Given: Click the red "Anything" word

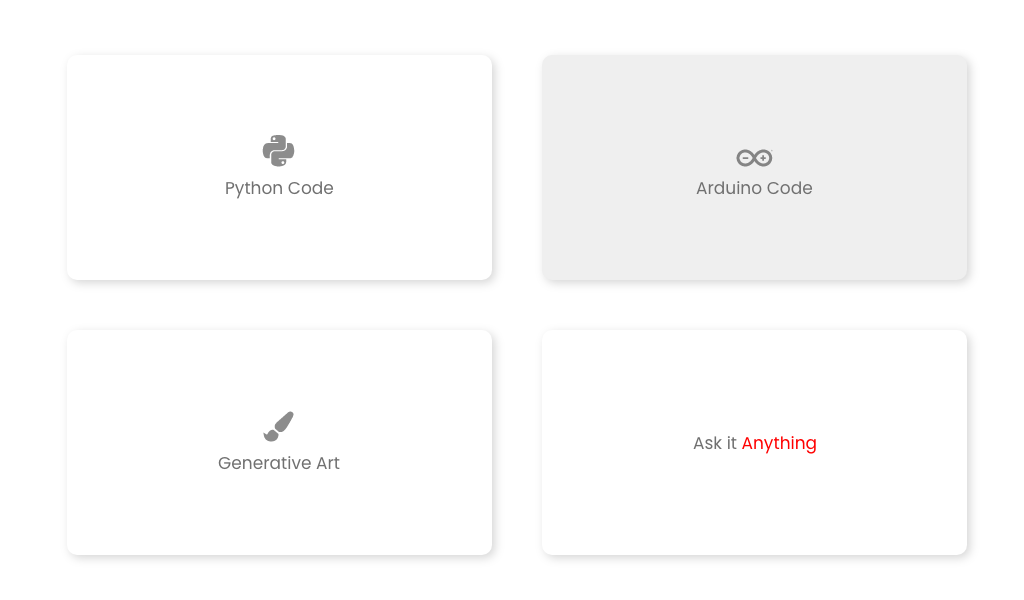Looking at the screenshot, I should click(779, 443).
